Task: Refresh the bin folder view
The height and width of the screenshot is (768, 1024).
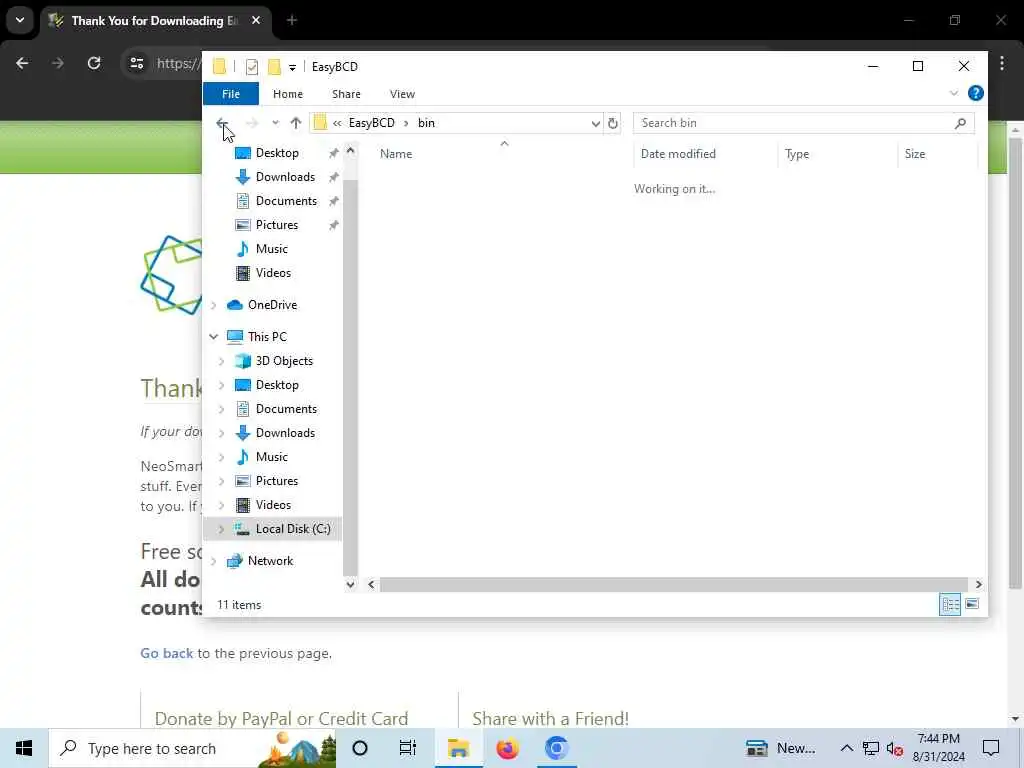Action: [x=613, y=123]
